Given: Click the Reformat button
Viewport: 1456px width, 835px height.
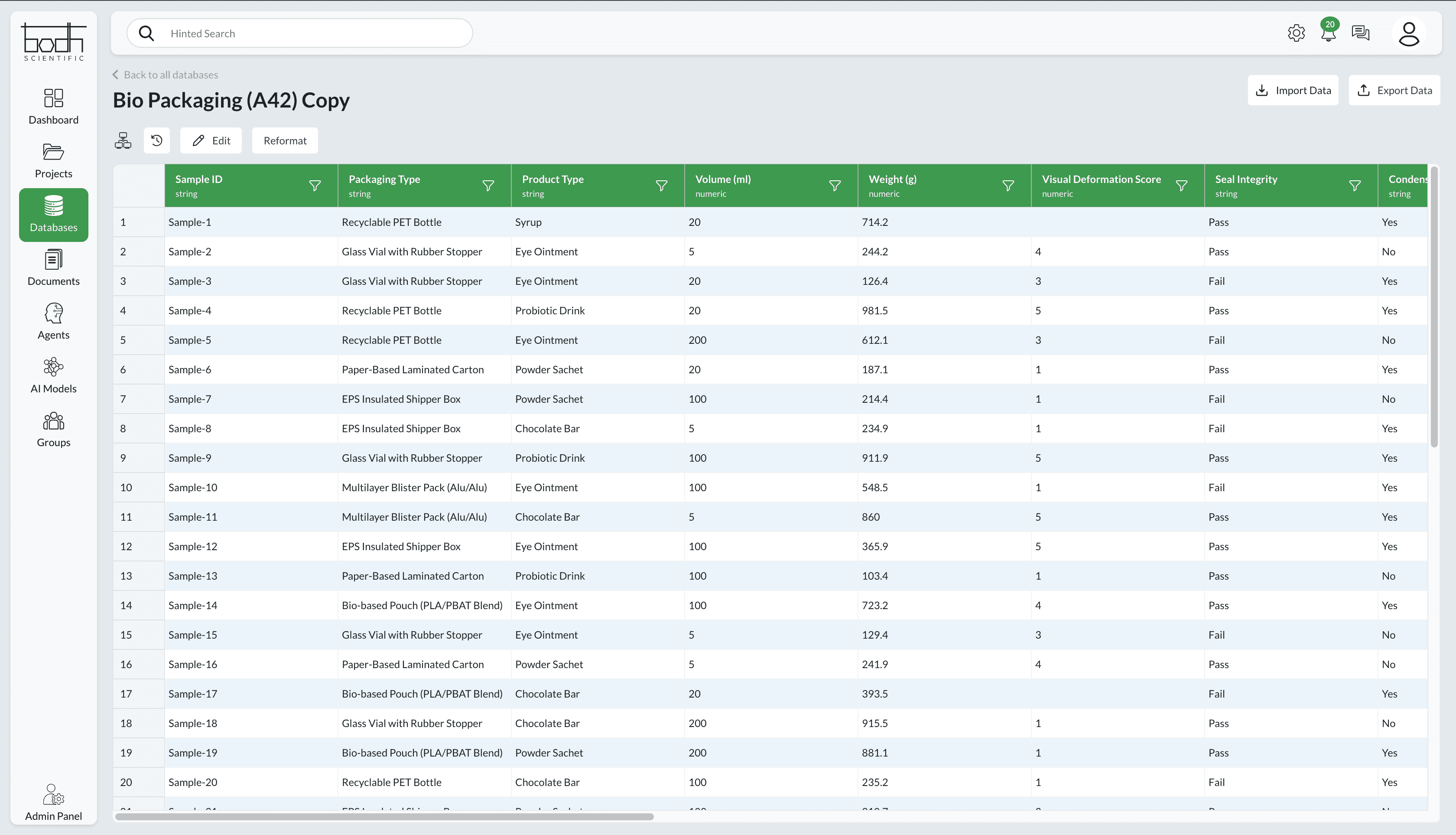Looking at the screenshot, I should pyautogui.click(x=285, y=140).
